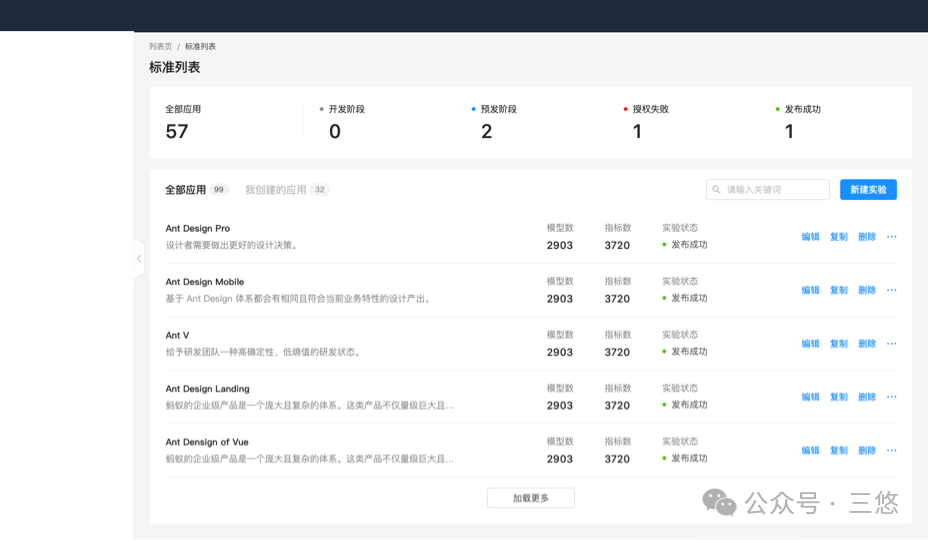Switch to the 全部应用 tab

click(x=185, y=190)
